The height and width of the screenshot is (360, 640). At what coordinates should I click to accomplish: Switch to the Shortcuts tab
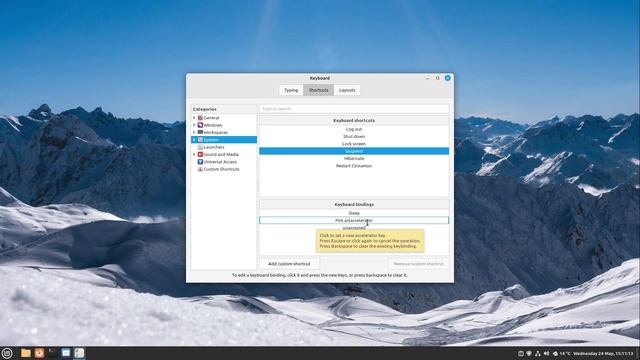[318, 90]
